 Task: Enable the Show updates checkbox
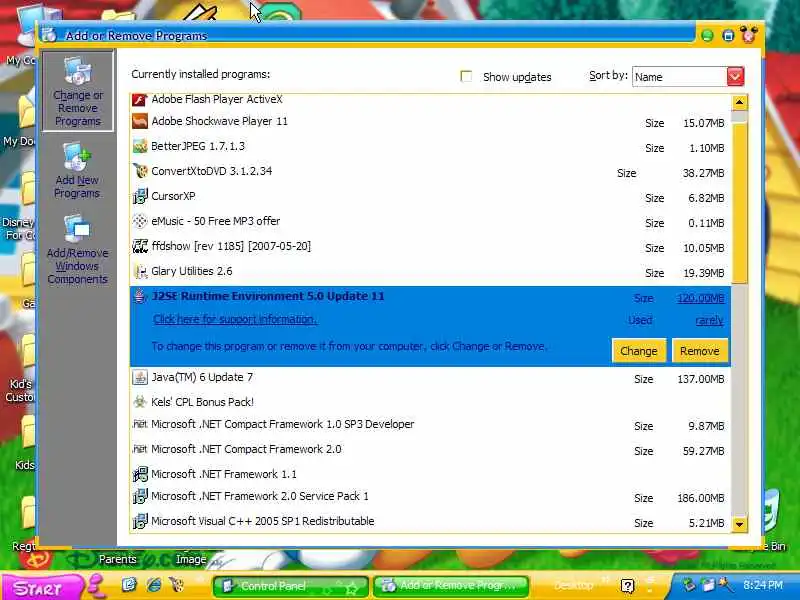pos(466,77)
